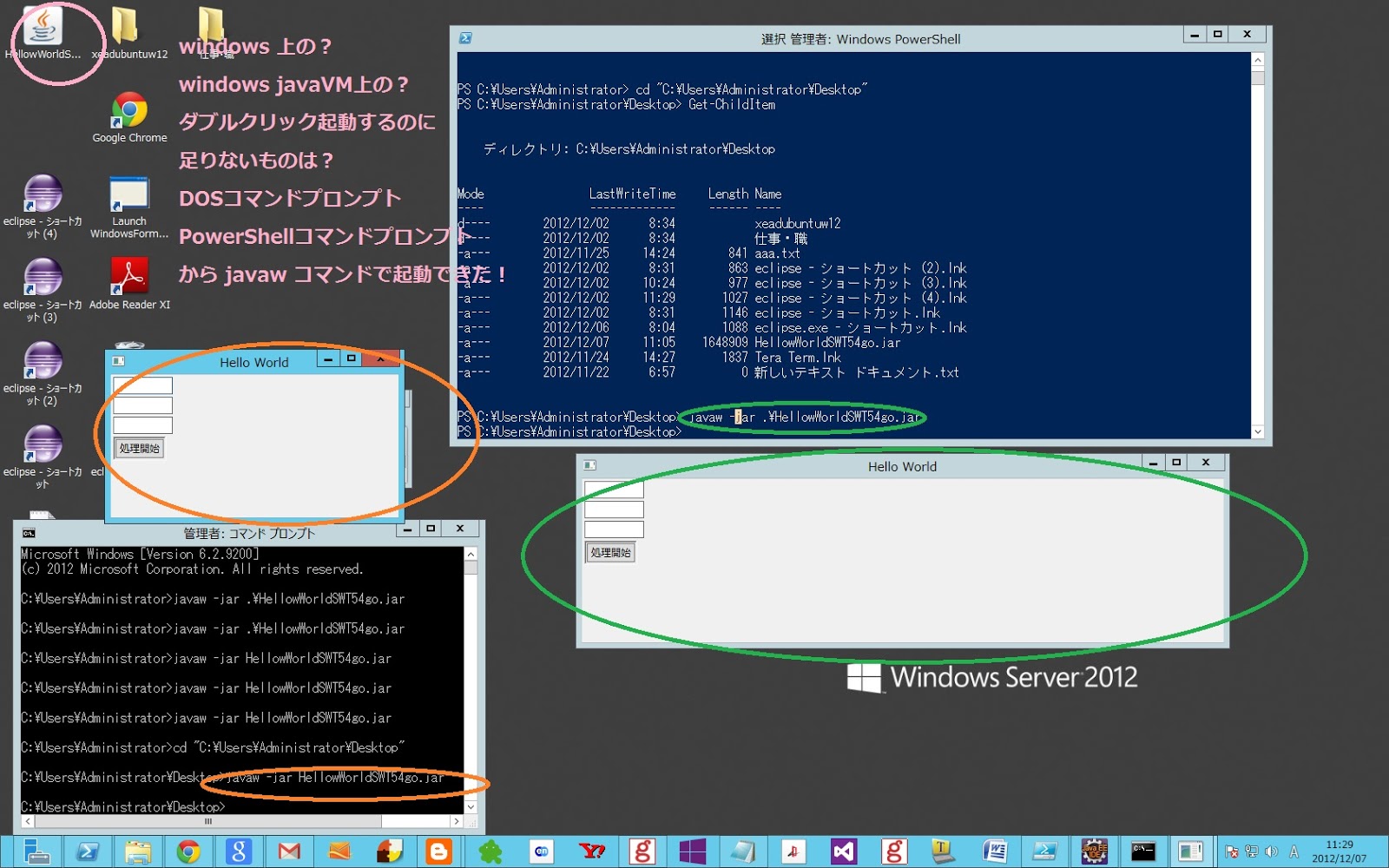Viewport: 1389px width, 868px height.
Task: Click the PowerShell vertical scrollbar thumb
Action: coord(1258,76)
